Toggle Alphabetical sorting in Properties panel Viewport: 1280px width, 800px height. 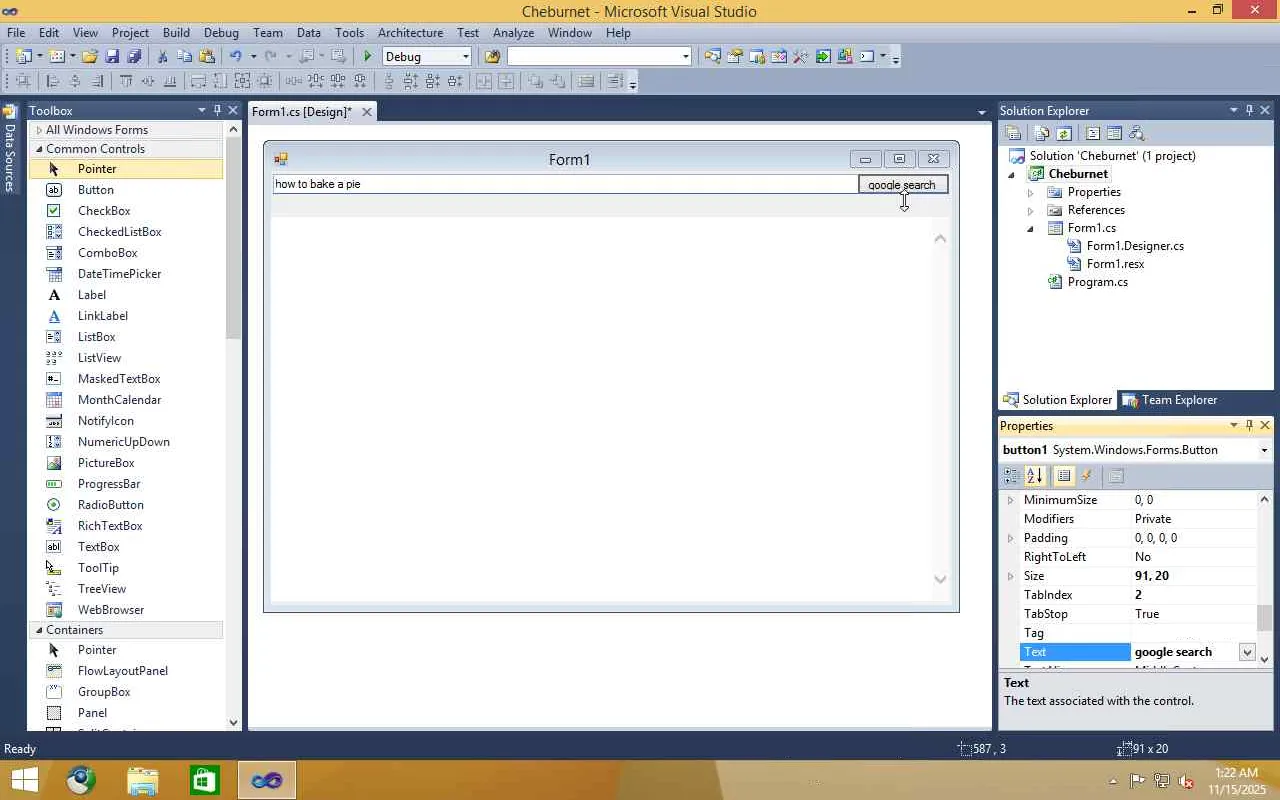point(1034,476)
